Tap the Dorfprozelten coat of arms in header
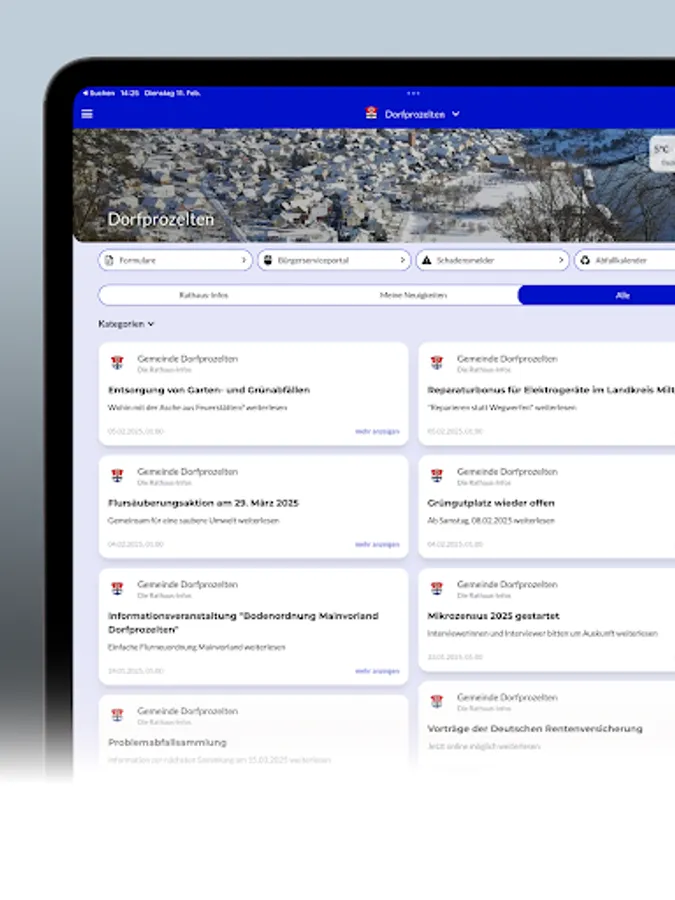This screenshot has width=675, height=900. (x=371, y=113)
